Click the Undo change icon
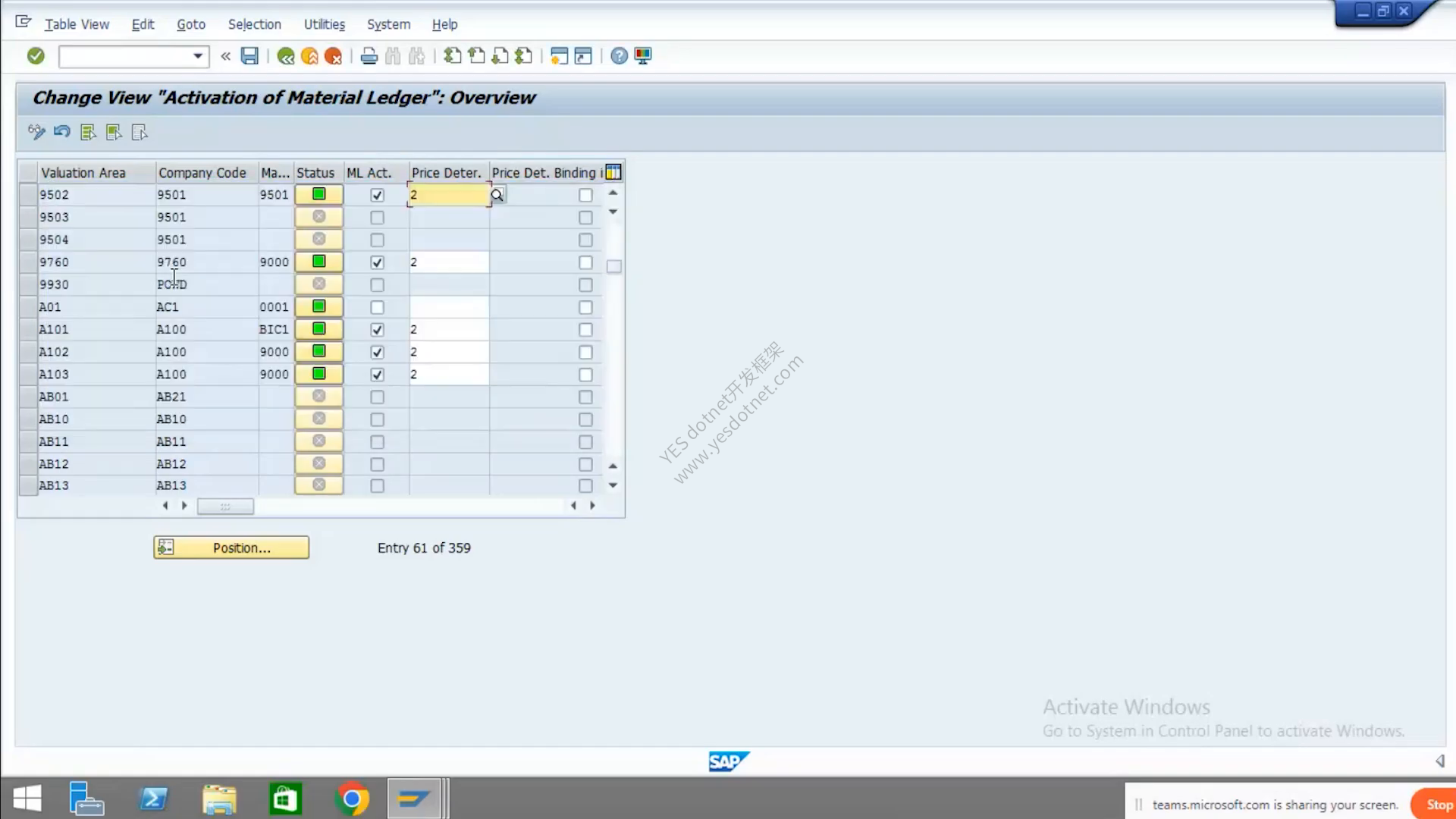This screenshot has height=819, width=1456. [x=62, y=132]
